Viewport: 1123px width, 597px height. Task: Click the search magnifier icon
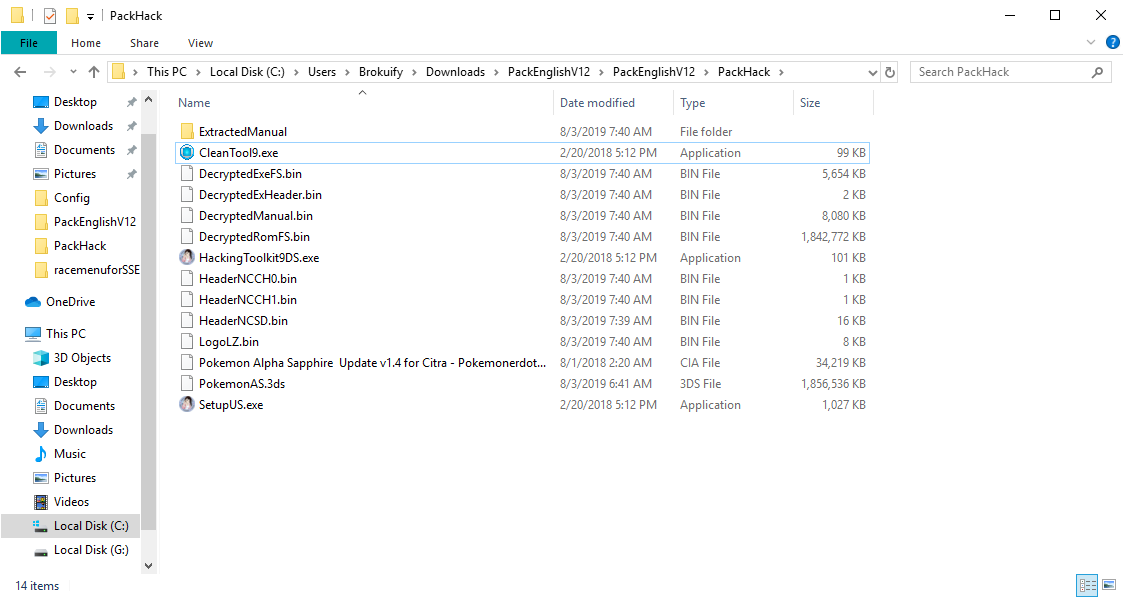(x=1097, y=72)
